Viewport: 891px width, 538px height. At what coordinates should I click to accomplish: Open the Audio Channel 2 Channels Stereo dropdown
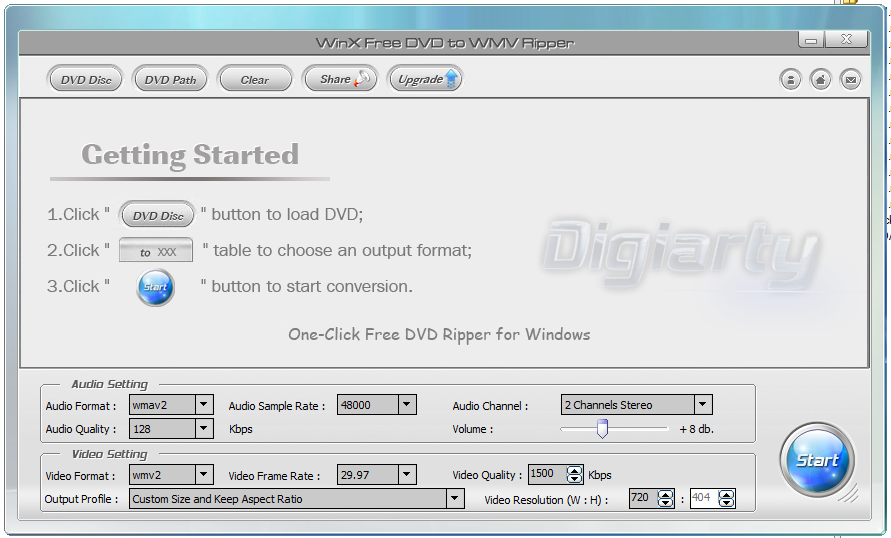pos(703,404)
